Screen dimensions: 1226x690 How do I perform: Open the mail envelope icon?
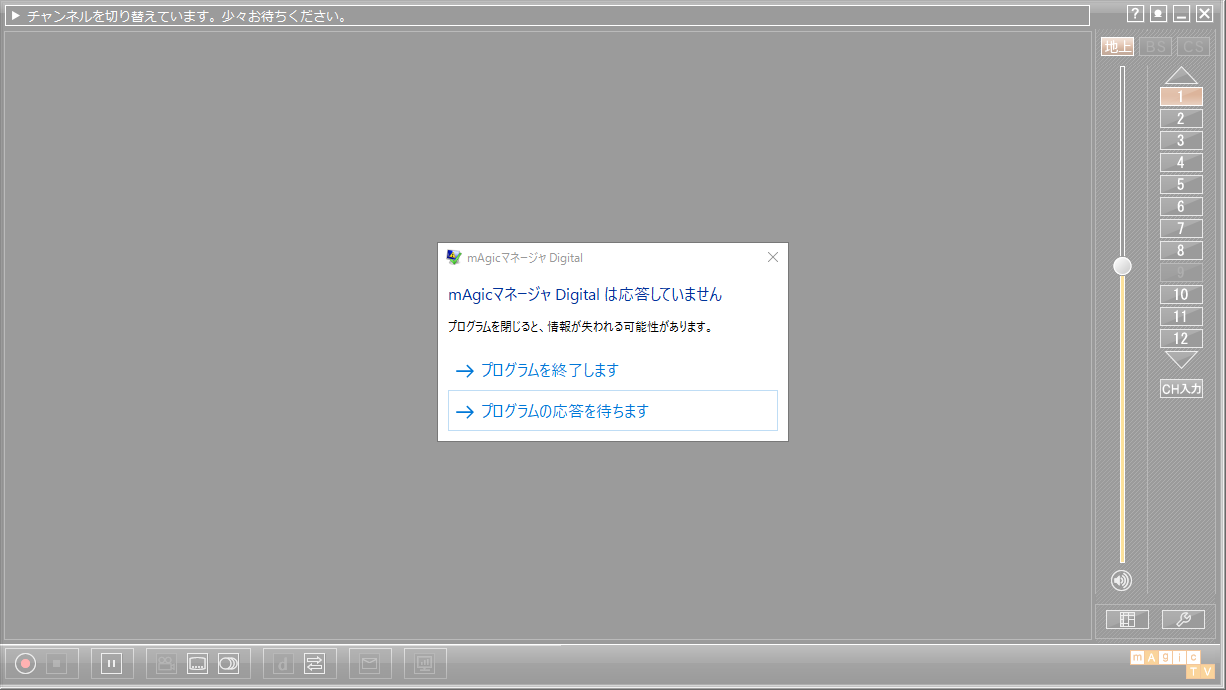(370, 663)
